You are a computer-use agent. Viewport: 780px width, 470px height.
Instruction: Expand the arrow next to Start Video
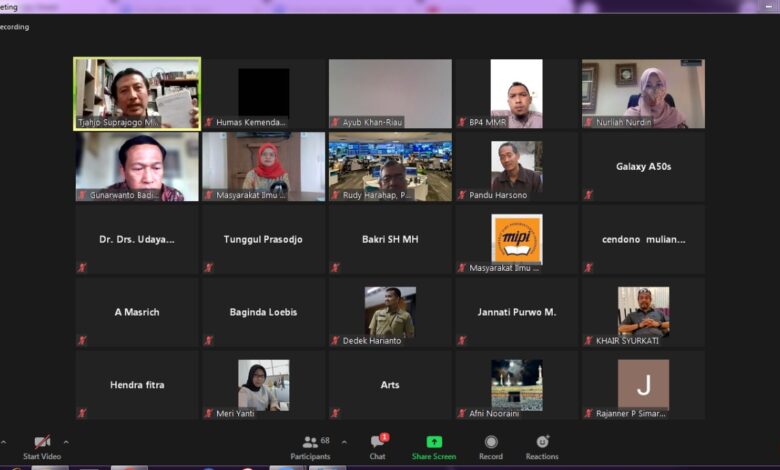66,441
